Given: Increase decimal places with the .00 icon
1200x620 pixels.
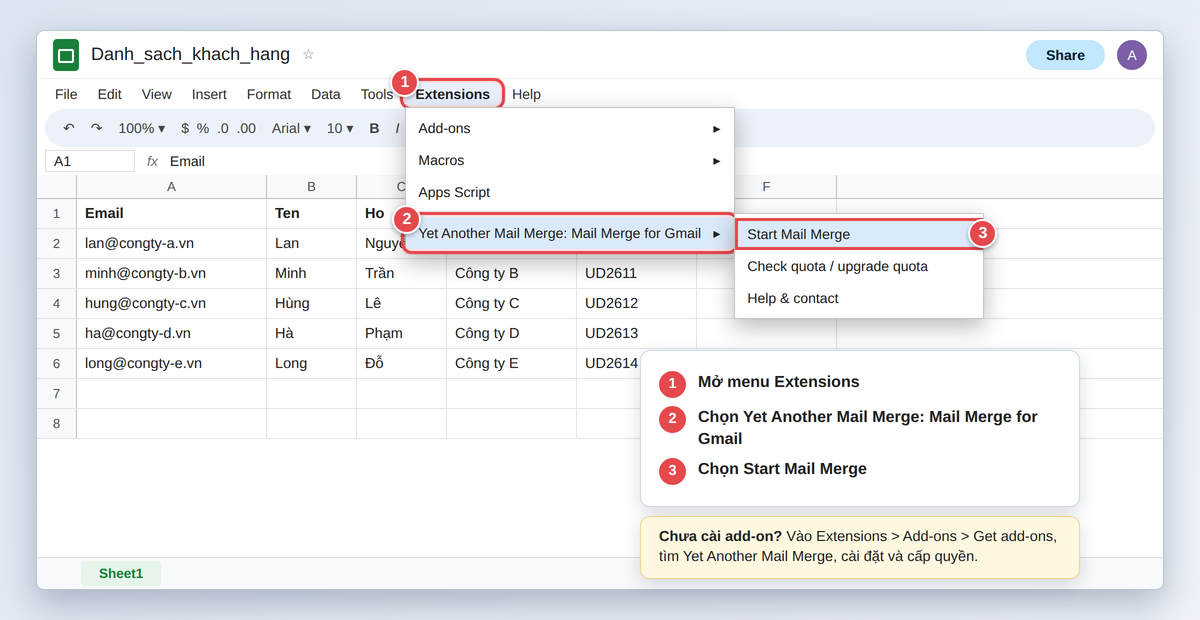Looking at the screenshot, I should click(246, 128).
